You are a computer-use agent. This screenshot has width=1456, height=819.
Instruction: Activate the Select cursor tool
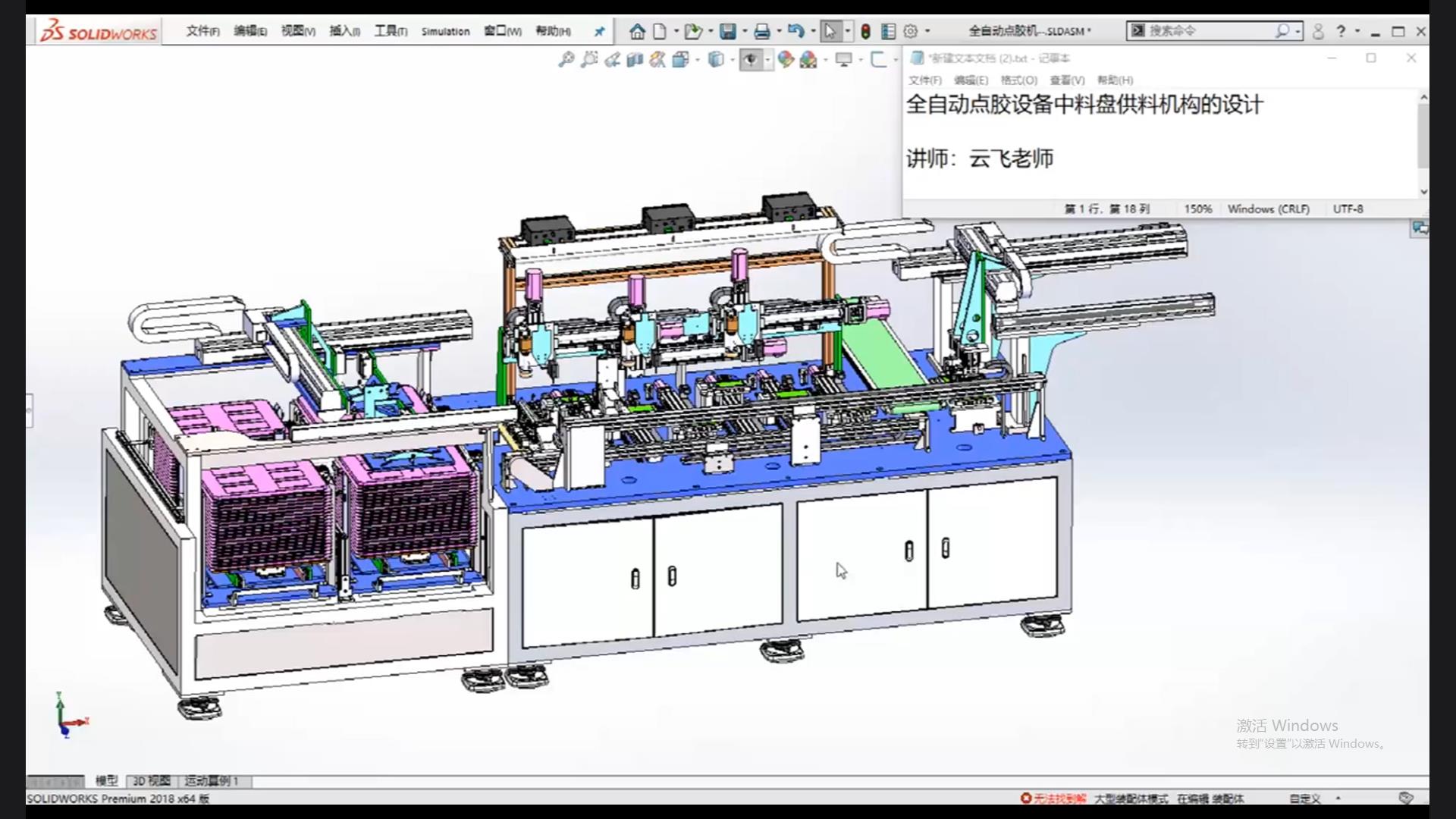pos(830,31)
